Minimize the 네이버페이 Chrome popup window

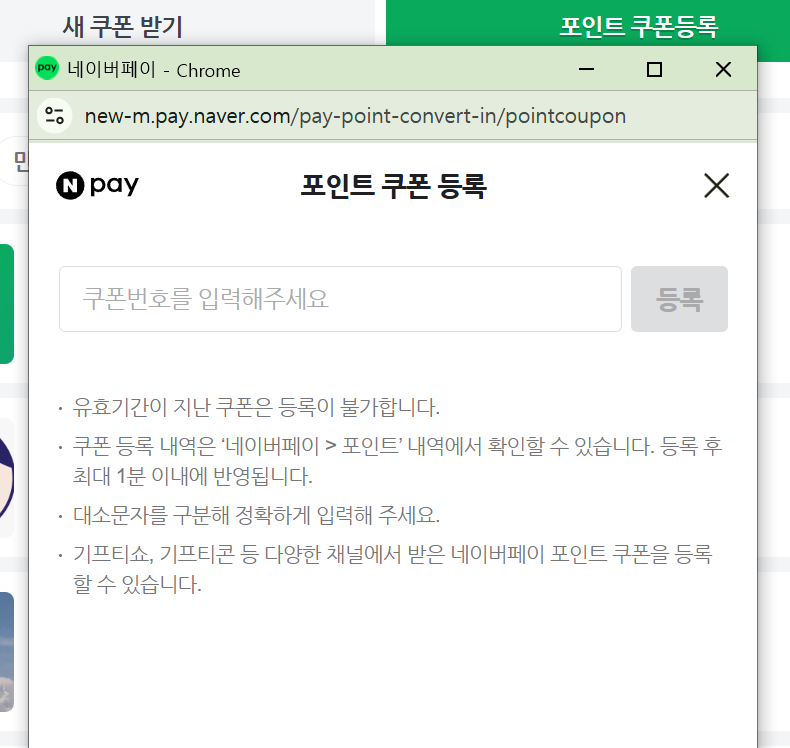(x=586, y=70)
